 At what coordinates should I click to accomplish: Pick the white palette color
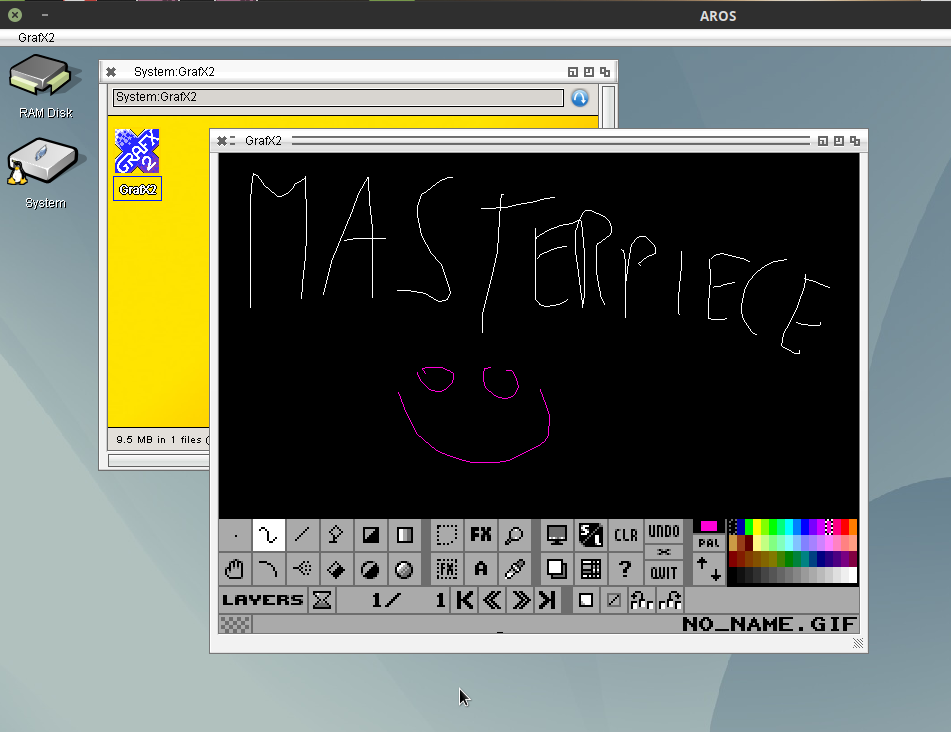tap(852, 575)
